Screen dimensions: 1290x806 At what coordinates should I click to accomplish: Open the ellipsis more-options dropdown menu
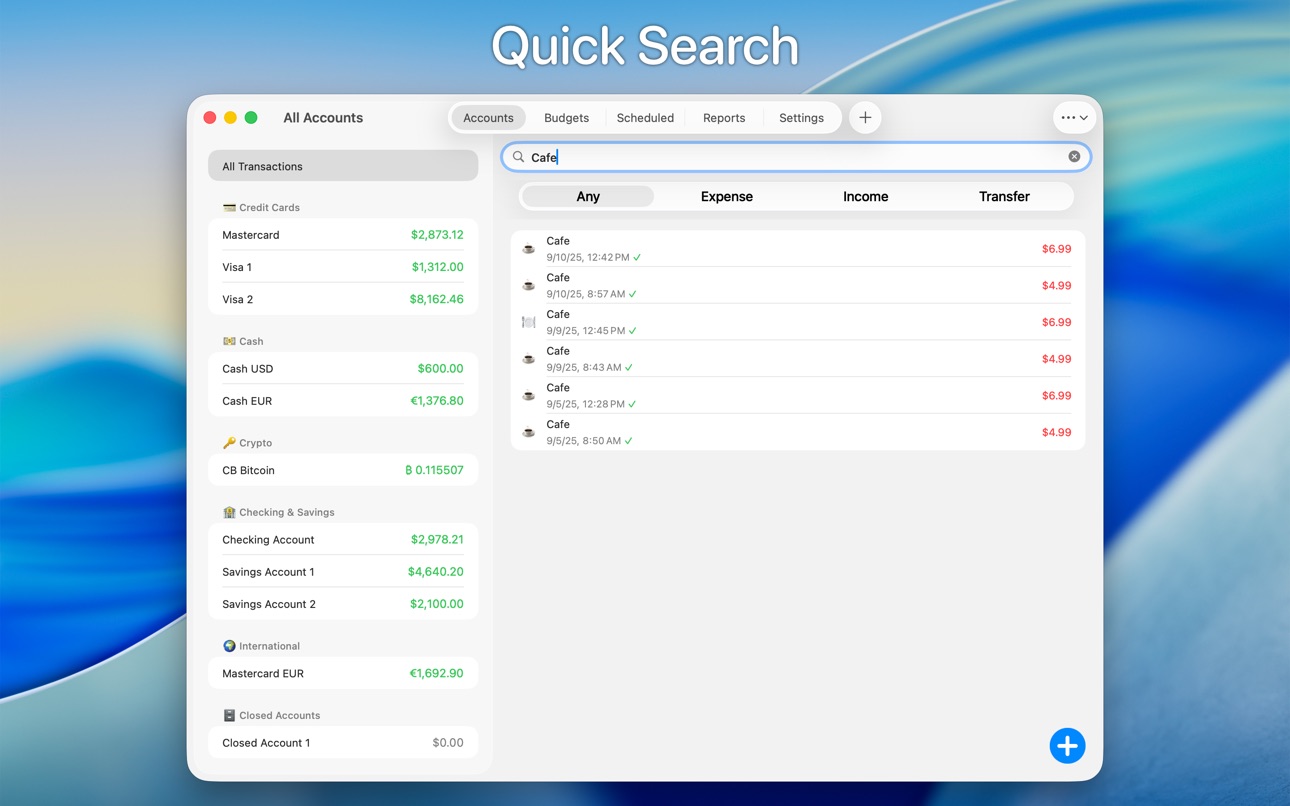tap(1075, 118)
